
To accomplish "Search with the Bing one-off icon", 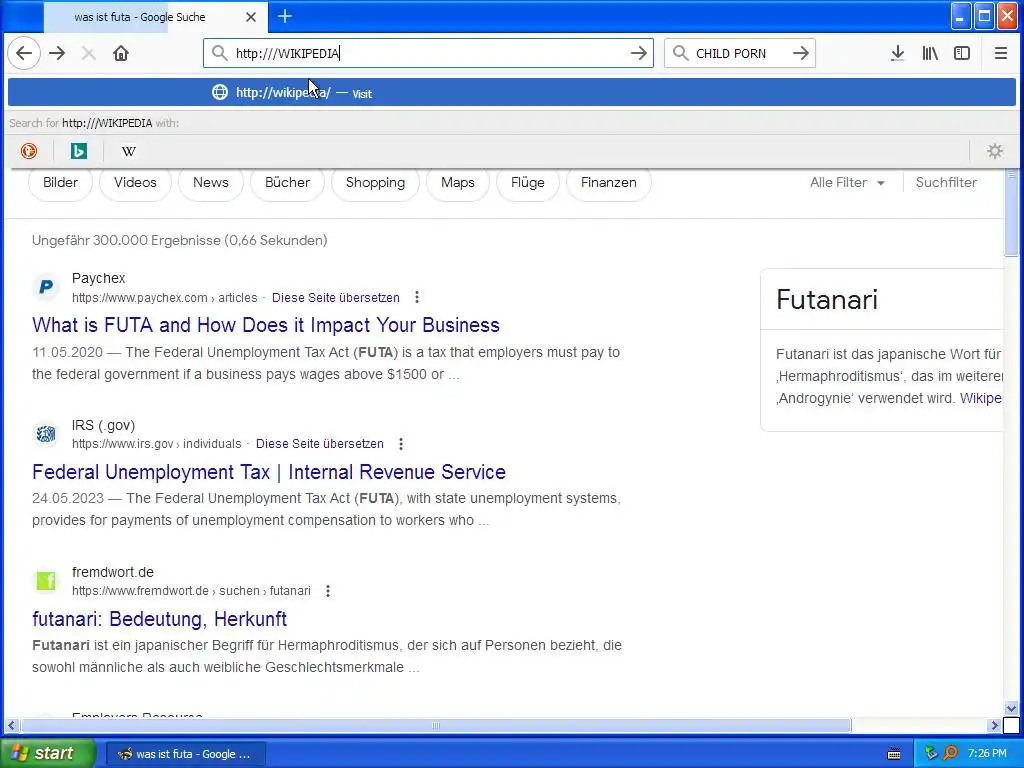I will 79,151.
